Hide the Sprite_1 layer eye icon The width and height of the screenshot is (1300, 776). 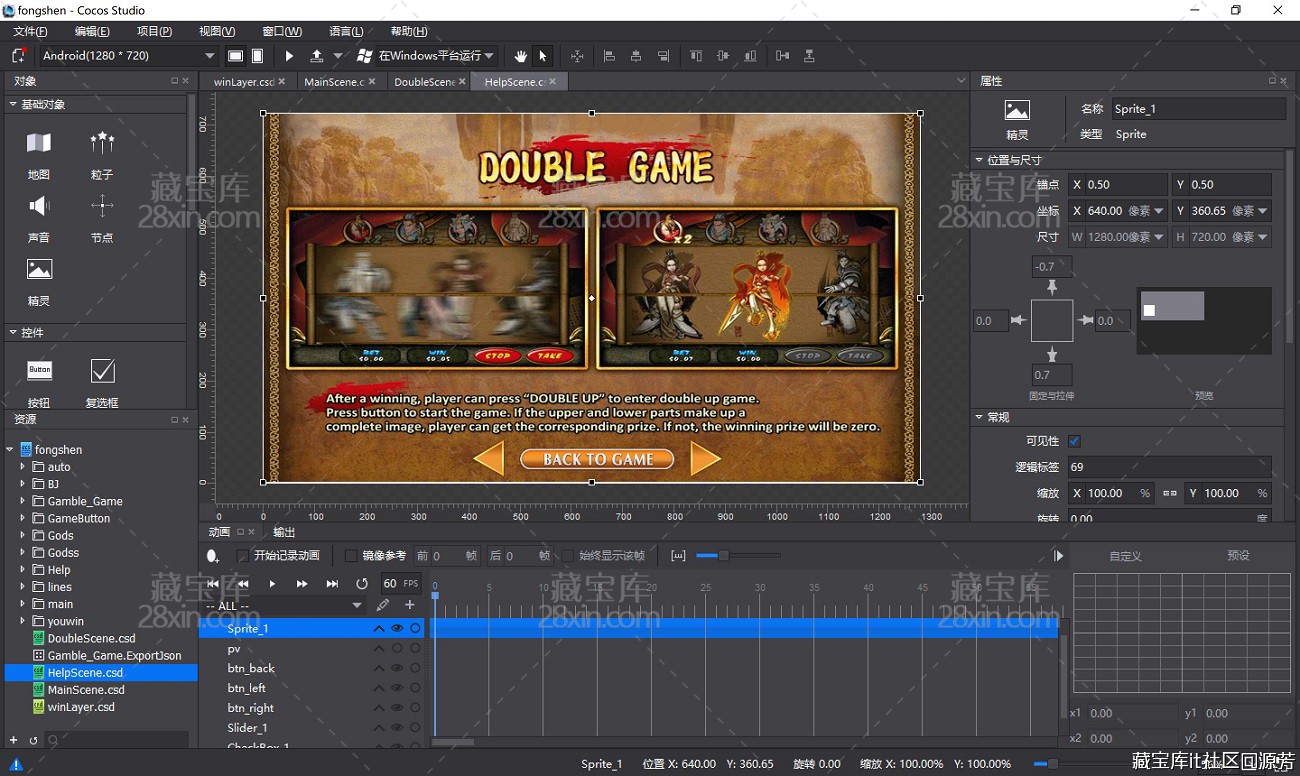pyautogui.click(x=397, y=629)
